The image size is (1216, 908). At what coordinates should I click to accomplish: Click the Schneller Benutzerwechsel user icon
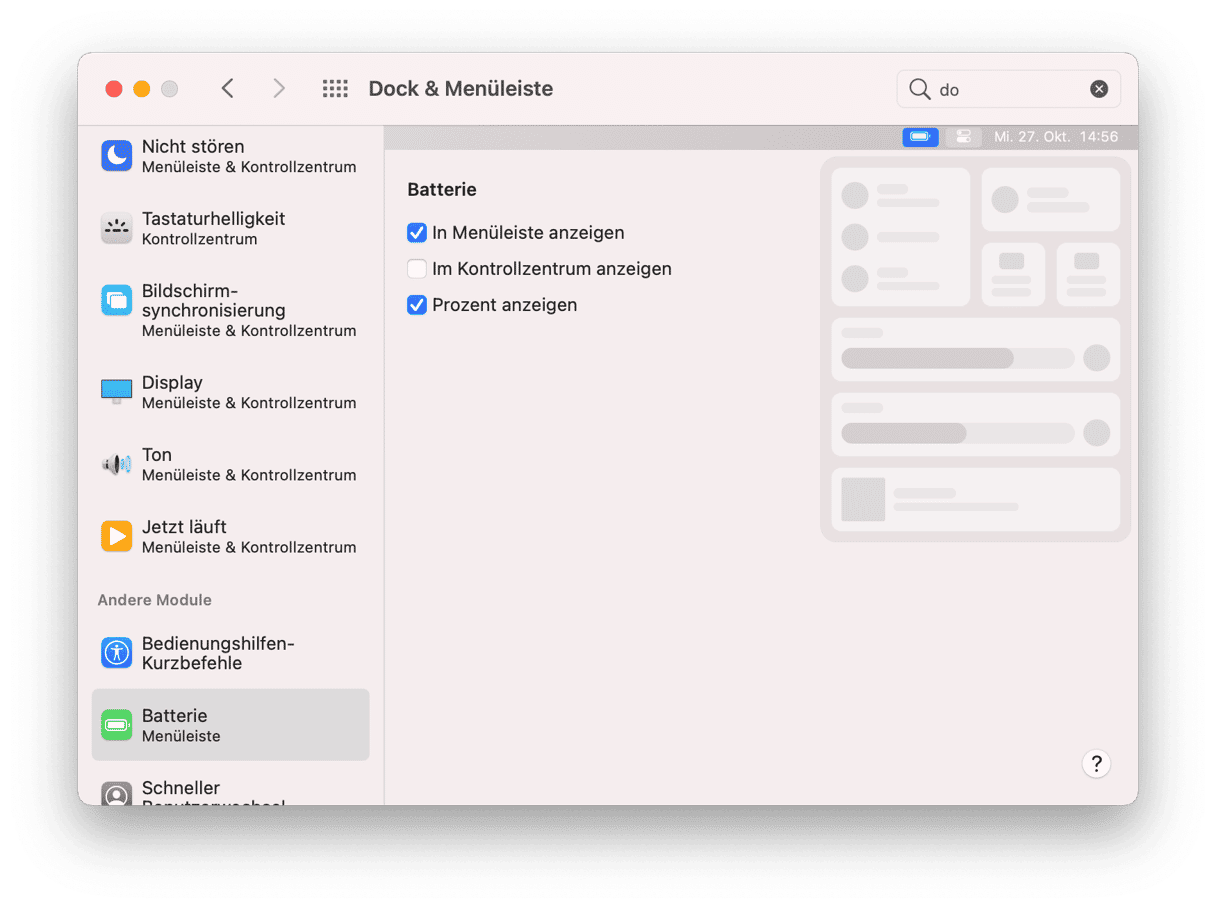click(x=117, y=793)
